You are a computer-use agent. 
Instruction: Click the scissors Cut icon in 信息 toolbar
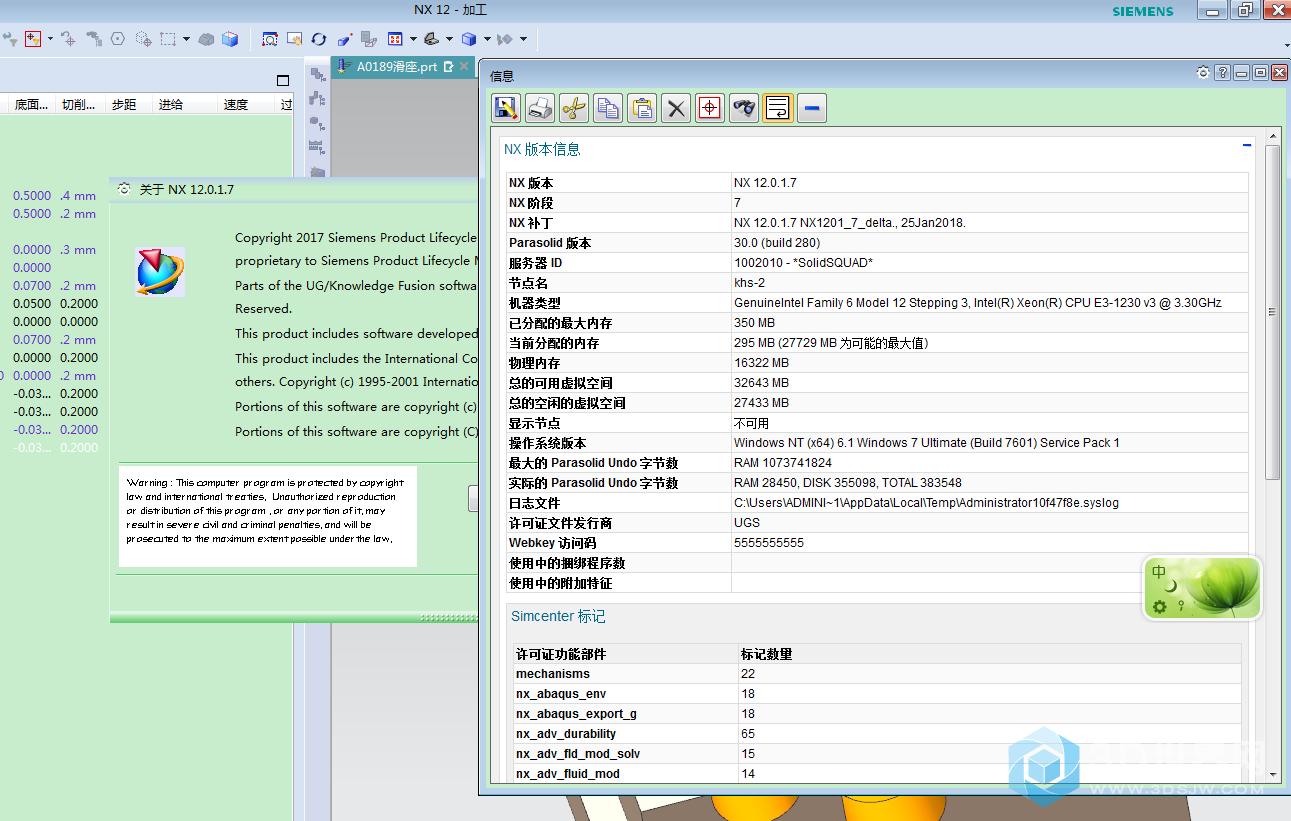574,108
